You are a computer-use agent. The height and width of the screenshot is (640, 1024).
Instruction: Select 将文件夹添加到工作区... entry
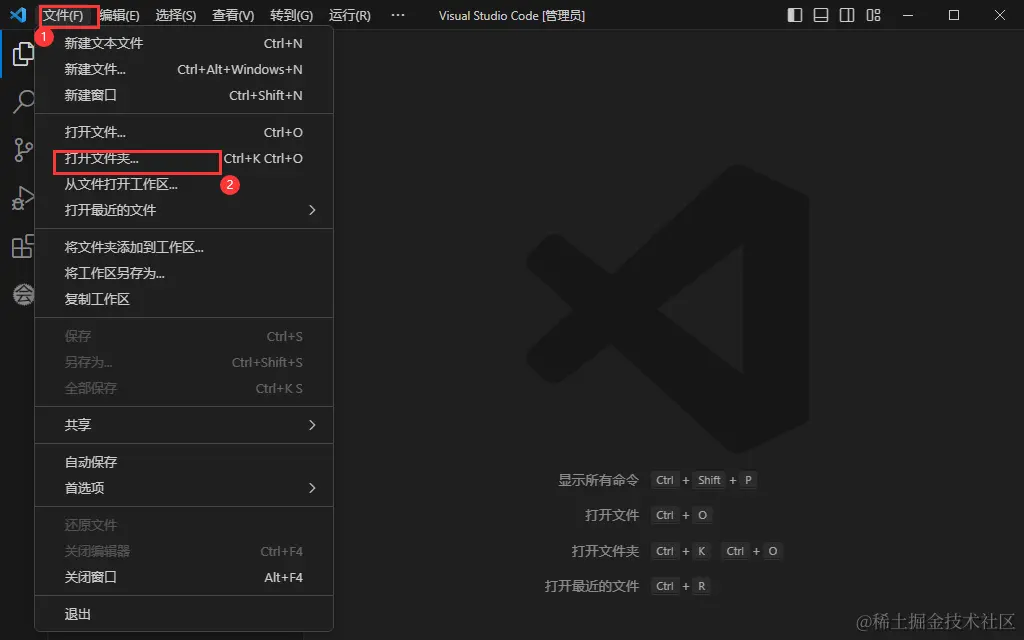pos(184,247)
